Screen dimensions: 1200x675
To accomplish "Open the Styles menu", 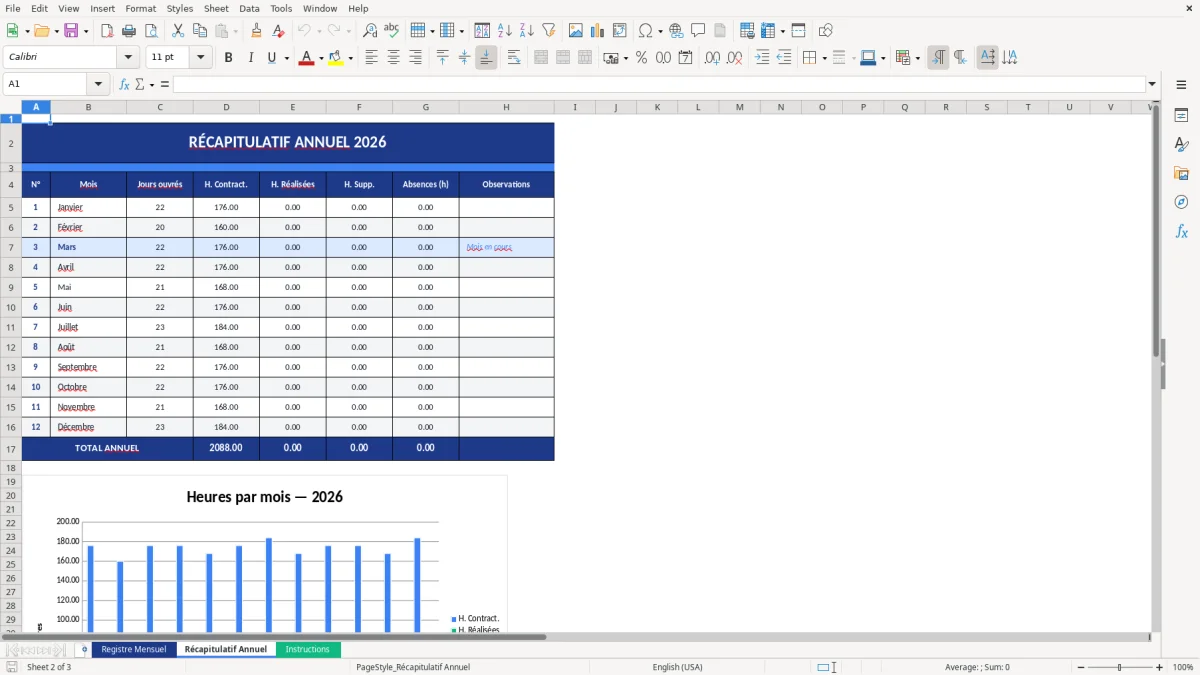I will (x=180, y=8).
